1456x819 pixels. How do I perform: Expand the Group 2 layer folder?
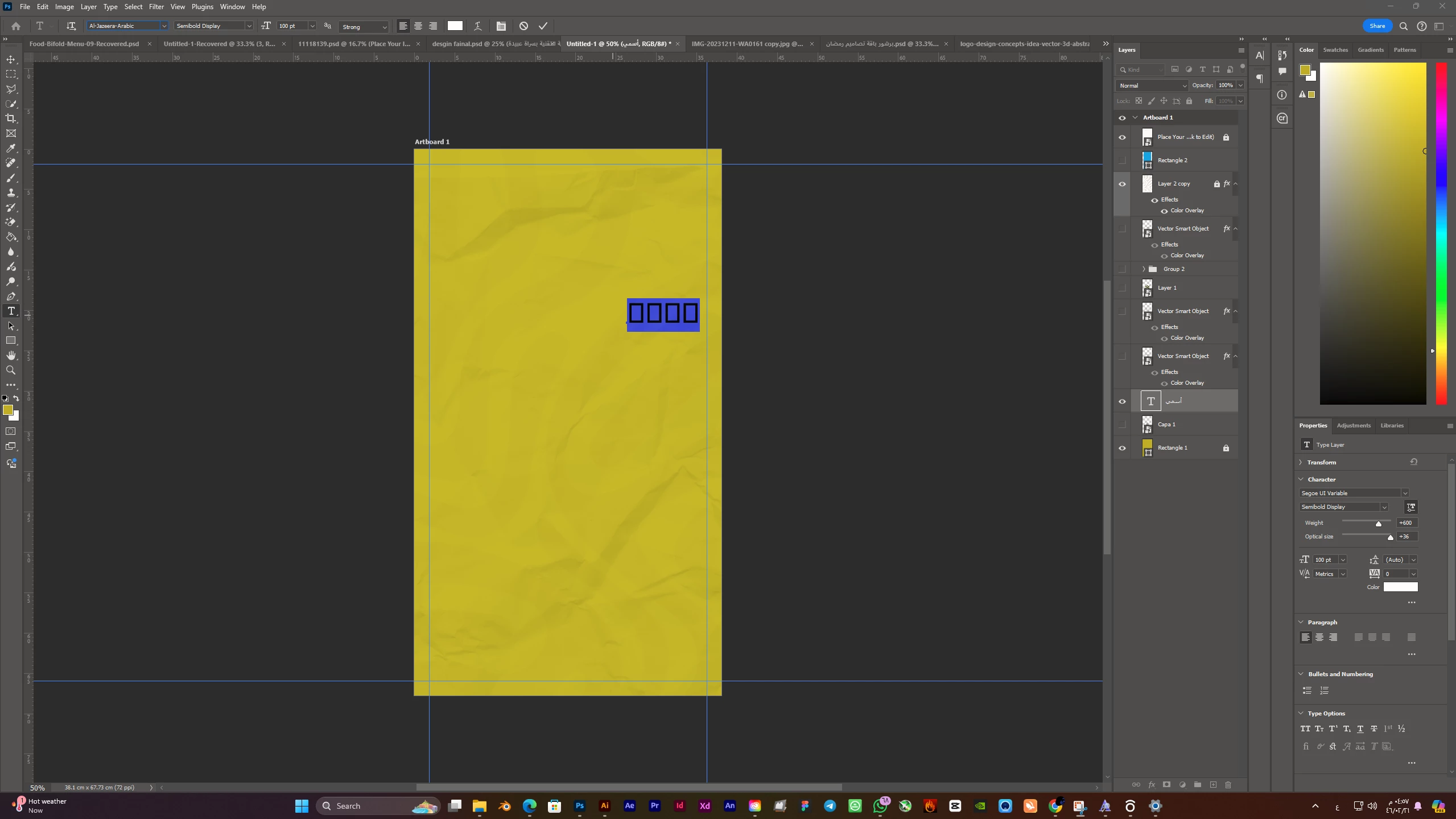(x=1144, y=269)
